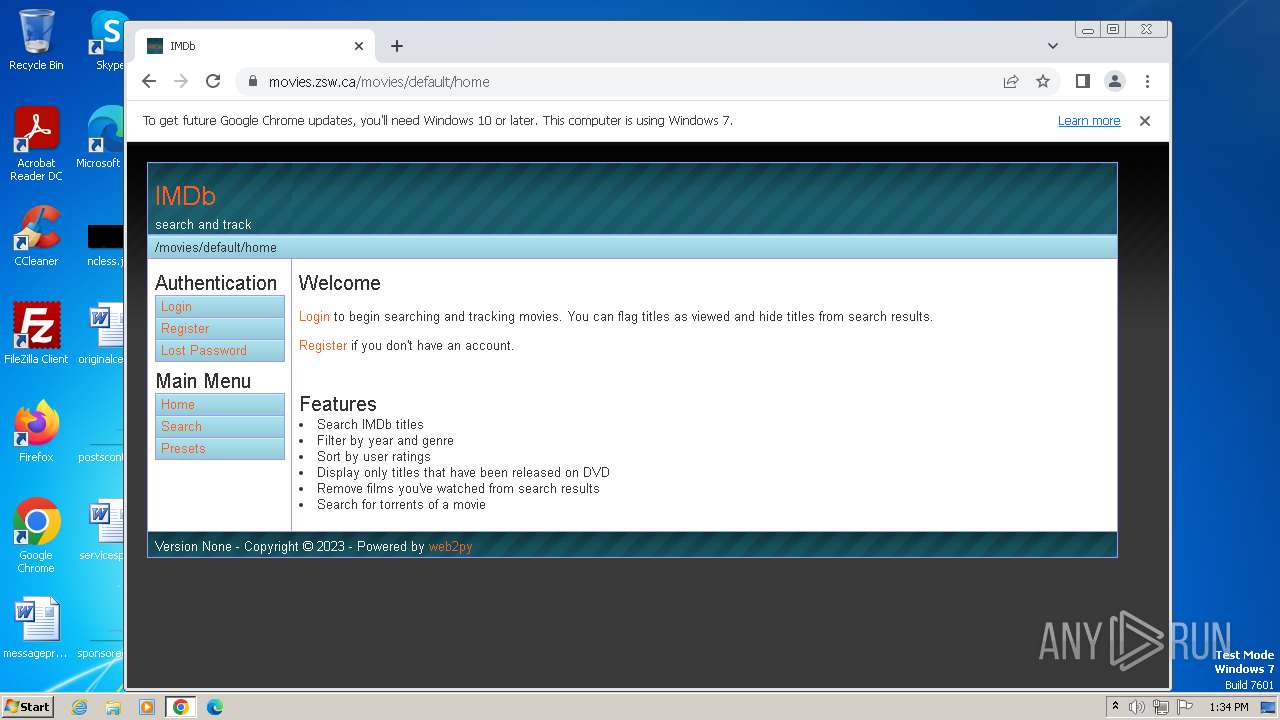Open Recycle Bin desktop icon
The width and height of the screenshot is (1280, 720).
point(36,40)
